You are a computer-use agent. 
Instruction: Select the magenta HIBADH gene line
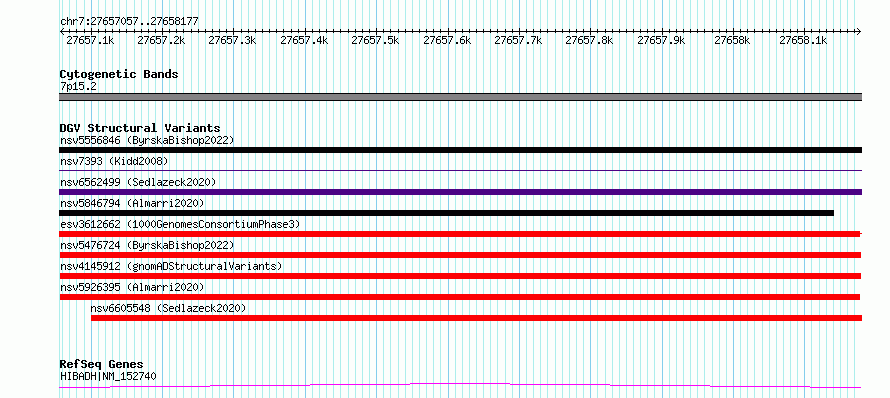[x=460, y=386]
